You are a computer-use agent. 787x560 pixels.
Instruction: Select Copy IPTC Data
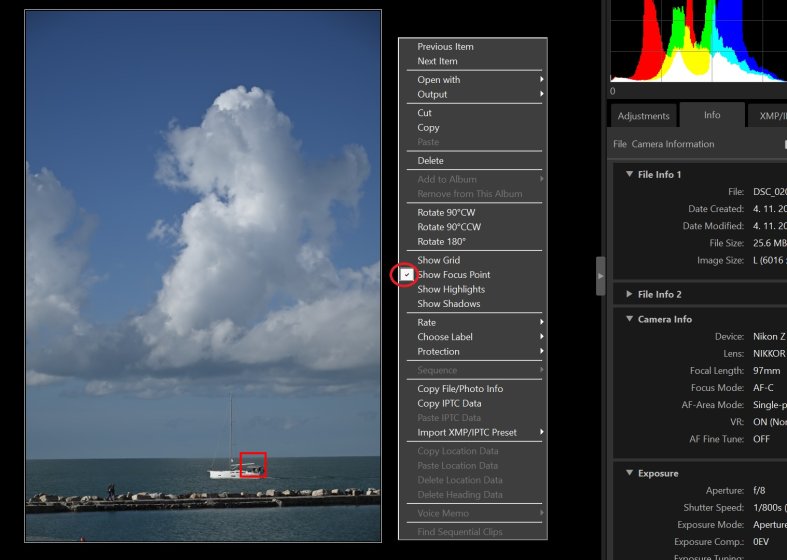point(473,403)
